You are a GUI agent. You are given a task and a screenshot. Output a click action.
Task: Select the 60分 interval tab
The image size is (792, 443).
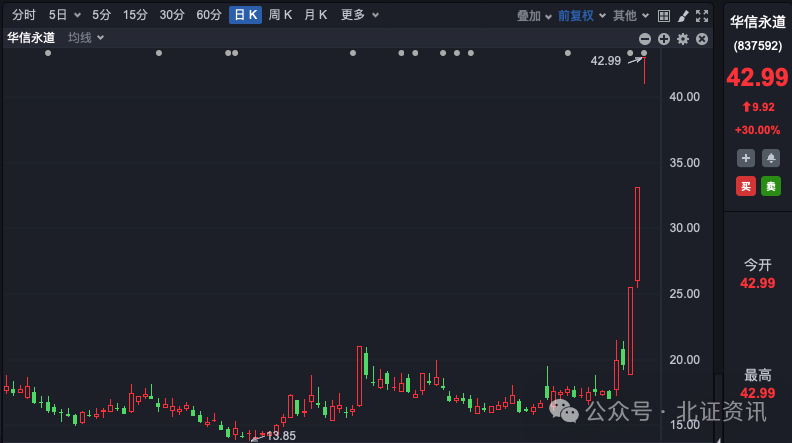point(209,15)
